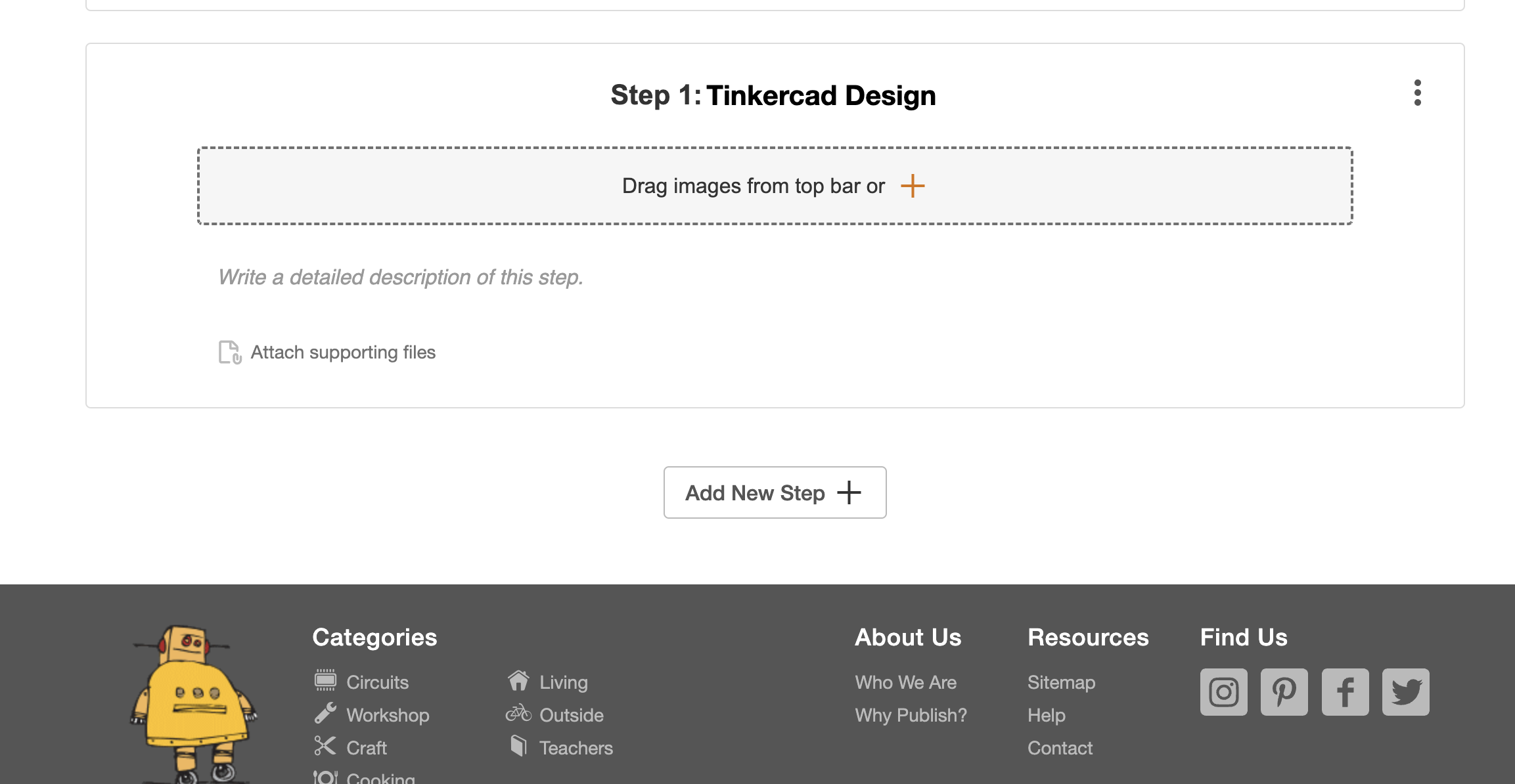Open Teachers category link
The height and width of the screenshot is (784, 1515).
pos(576,748)
